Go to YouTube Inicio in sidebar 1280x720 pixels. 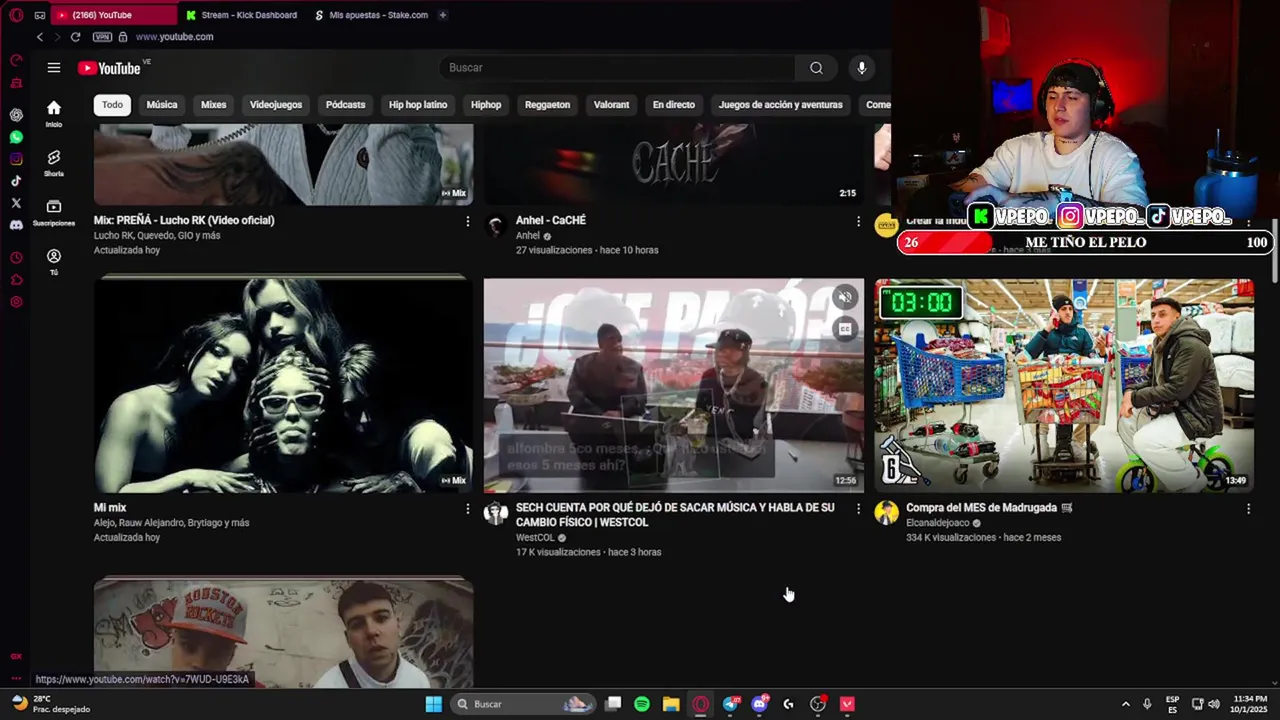pos(54,113)
